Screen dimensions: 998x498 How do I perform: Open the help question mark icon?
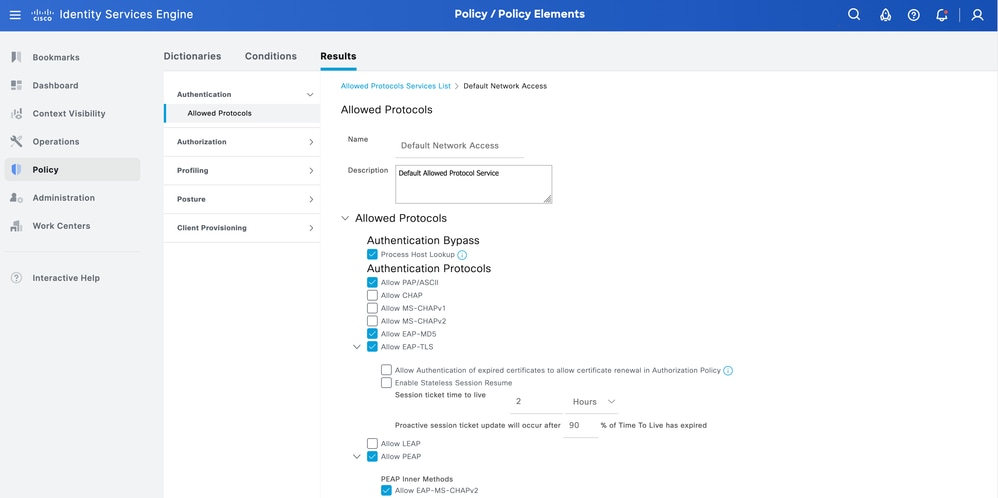point(914,15)
